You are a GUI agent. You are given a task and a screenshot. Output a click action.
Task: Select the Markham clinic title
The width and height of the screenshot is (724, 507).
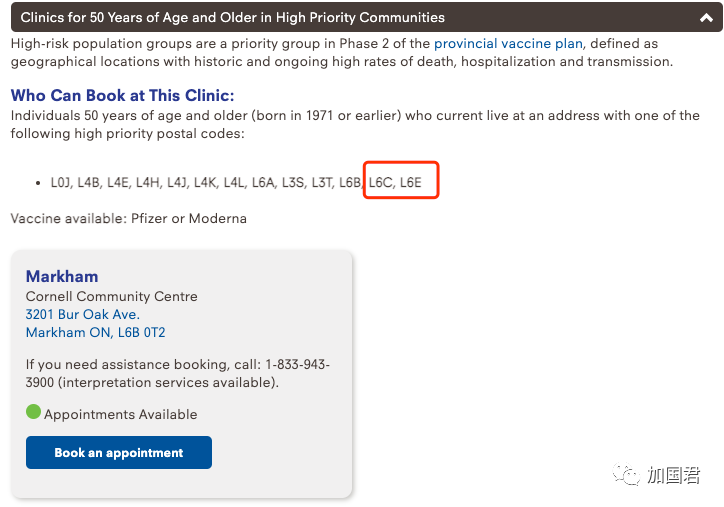pyautogui.click(x=62, y=276)
